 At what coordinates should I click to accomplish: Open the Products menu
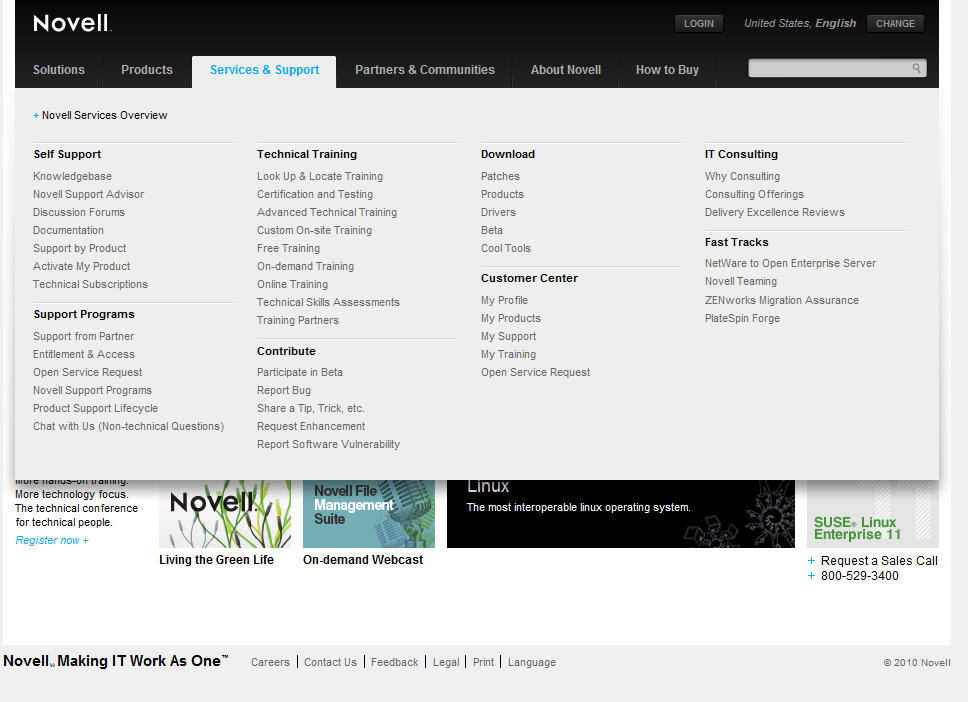[x=147, y=70]
